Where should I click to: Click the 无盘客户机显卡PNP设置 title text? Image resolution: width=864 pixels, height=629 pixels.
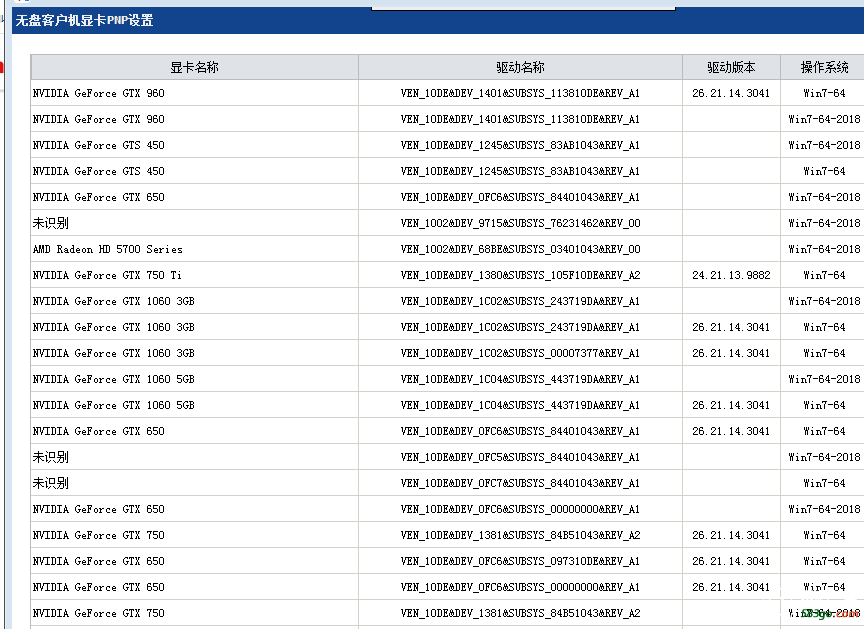84,20
